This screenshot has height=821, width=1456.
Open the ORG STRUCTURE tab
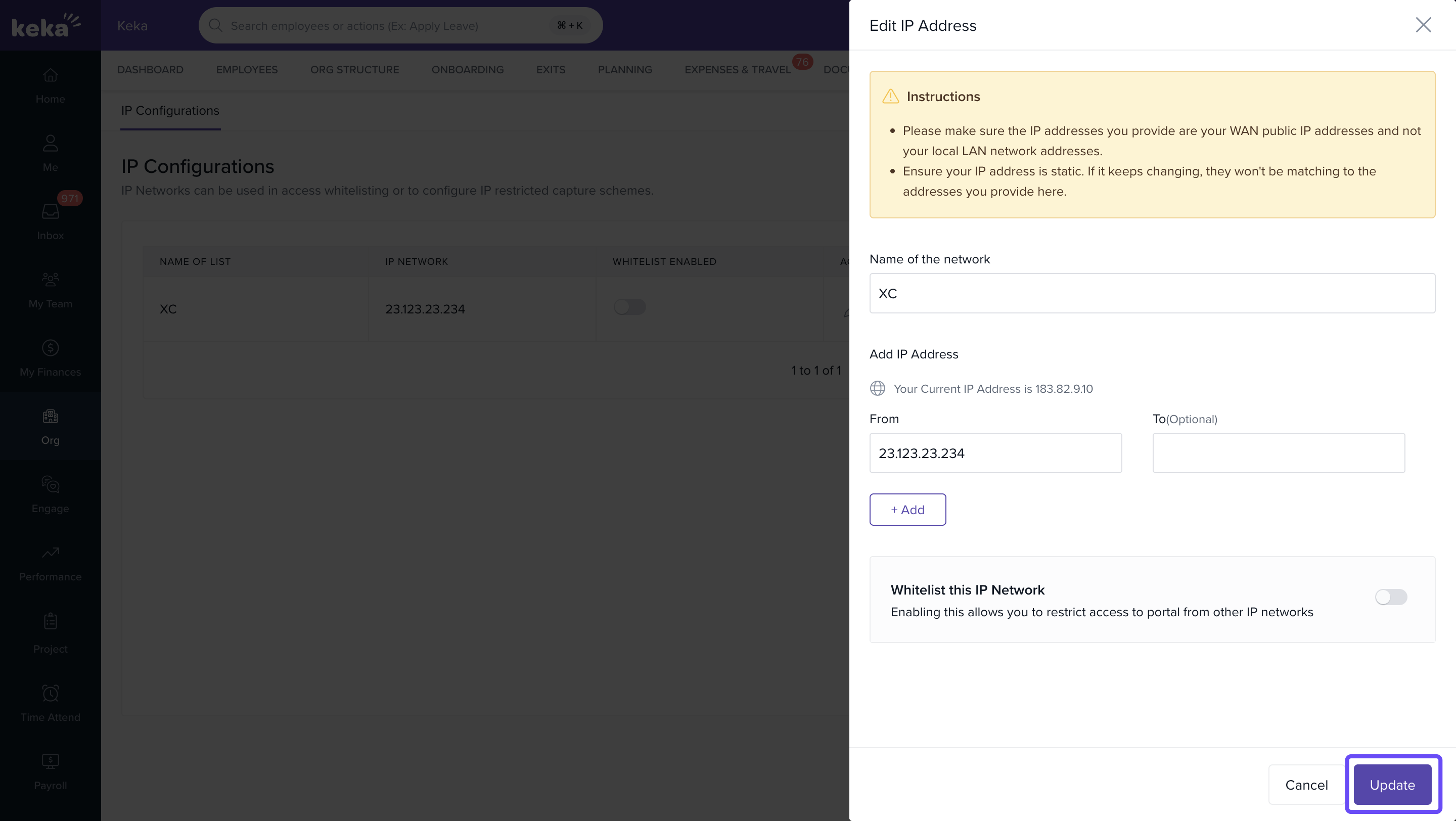click(x=354, y=69)
